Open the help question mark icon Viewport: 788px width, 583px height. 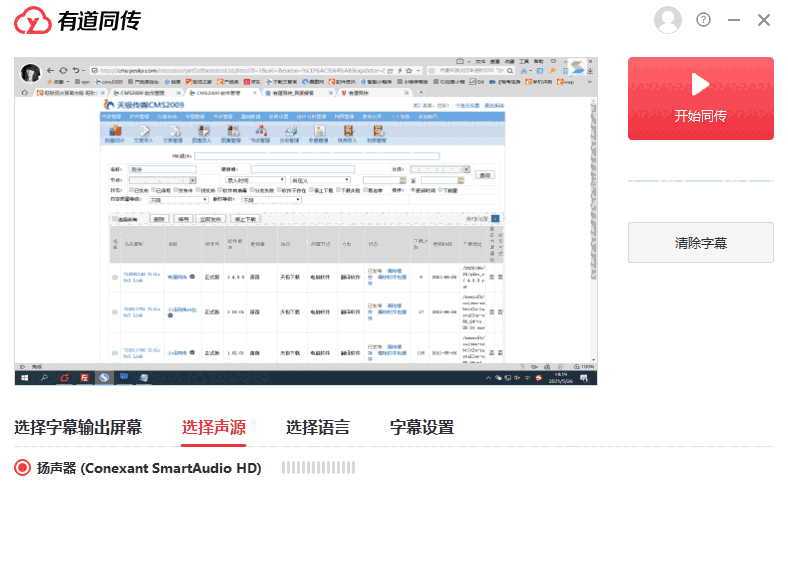pos(703,20)
